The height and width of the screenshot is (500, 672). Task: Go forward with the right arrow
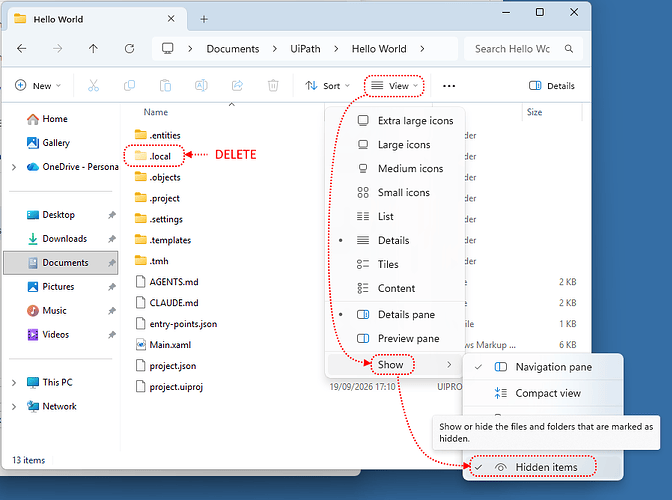coord(57,49)
